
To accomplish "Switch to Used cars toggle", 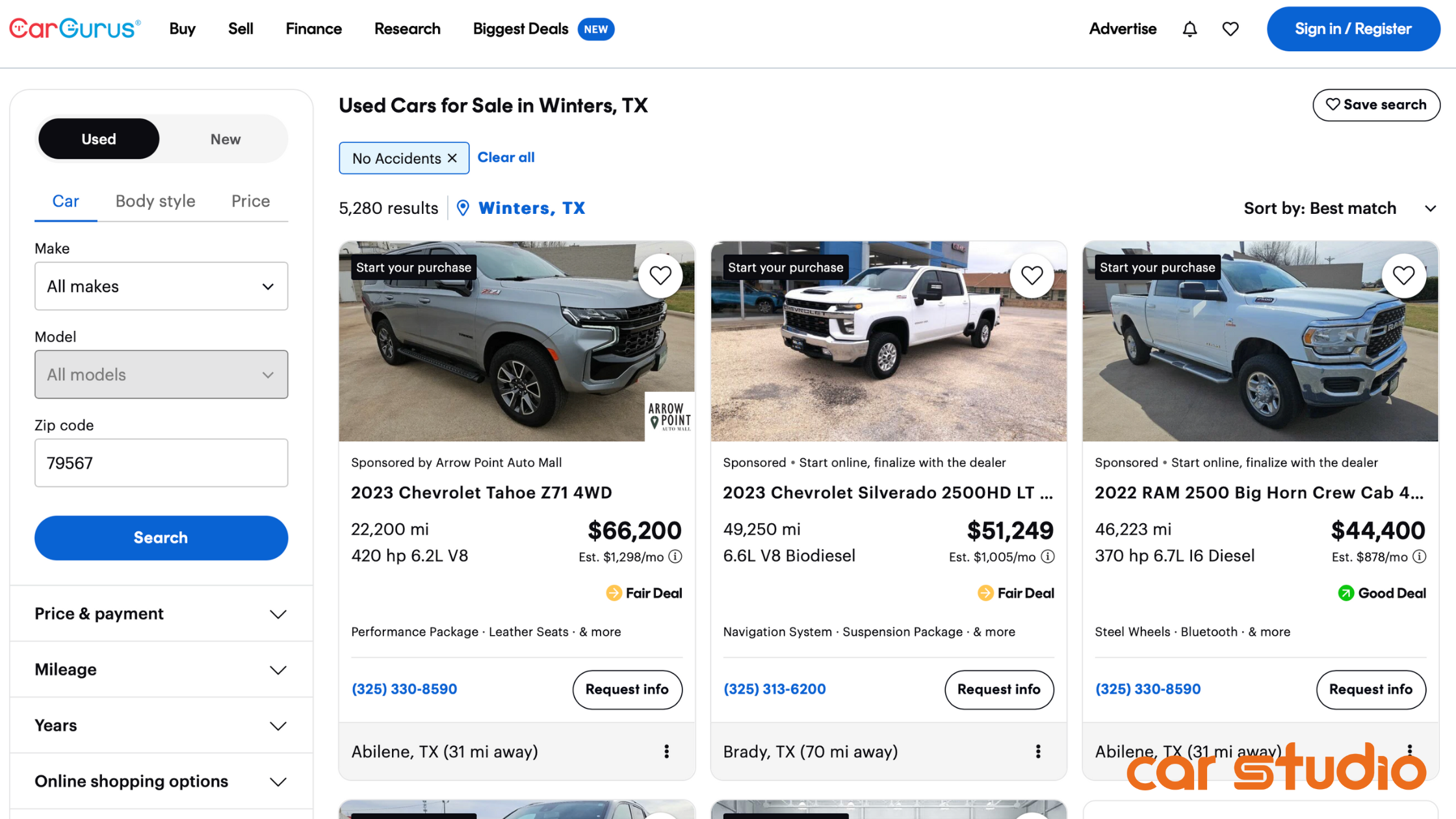I will (x=99, y=138).
